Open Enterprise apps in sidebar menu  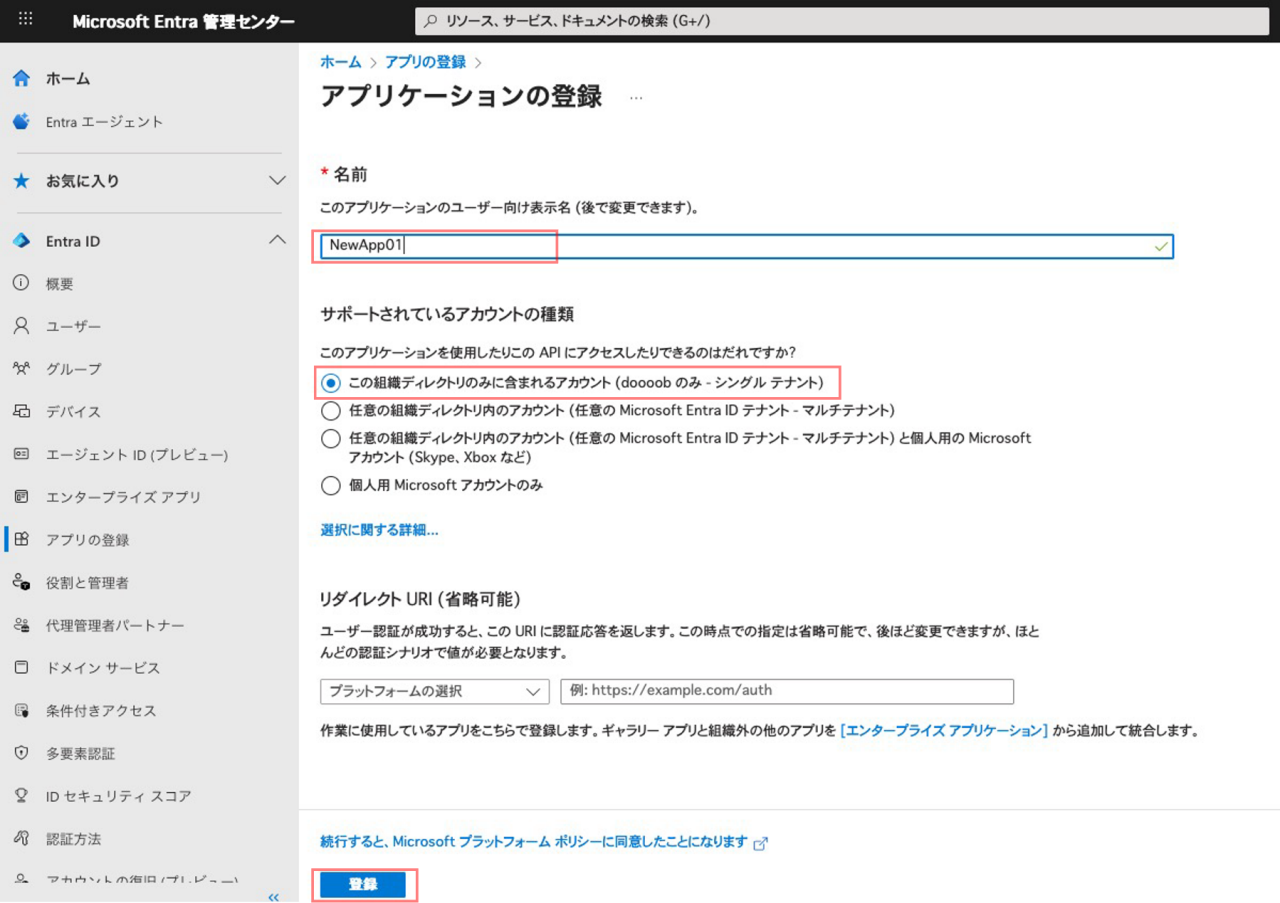click(123, 497)
